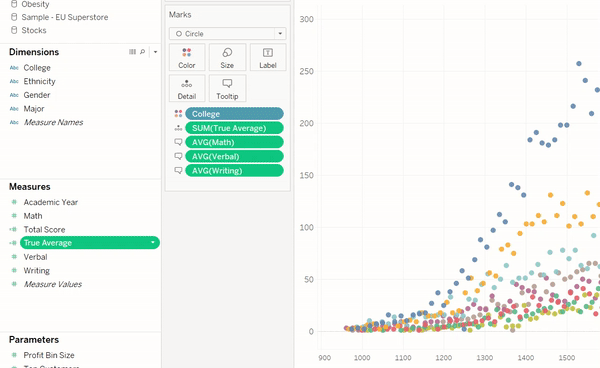Click the Parameters section header

(x=34, y=340)
